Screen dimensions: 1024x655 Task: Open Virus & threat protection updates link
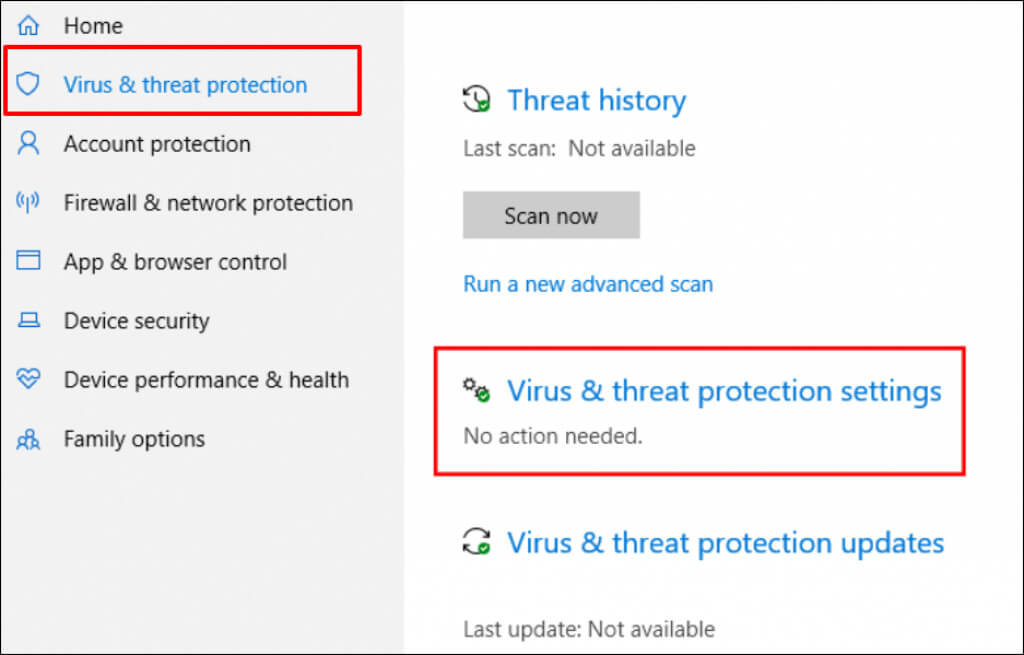[x=725, y=543]
